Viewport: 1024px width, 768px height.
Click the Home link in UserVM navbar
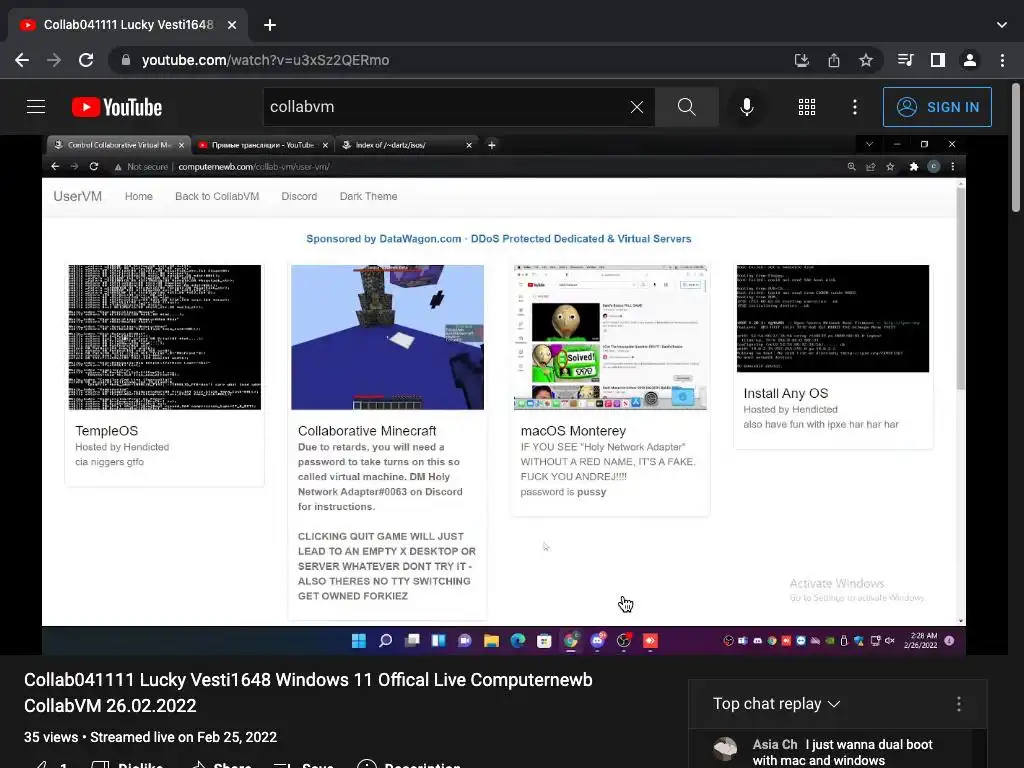(x=138, y=197)
